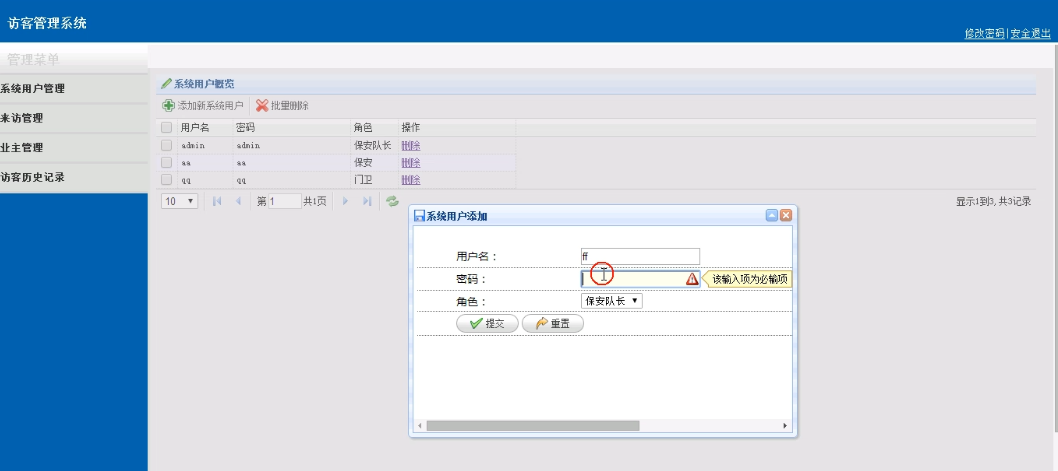Click the red X batch delete icon
Image resolution: width=1058 pixels, height=471 pixels.
click(x=262, y=106)
